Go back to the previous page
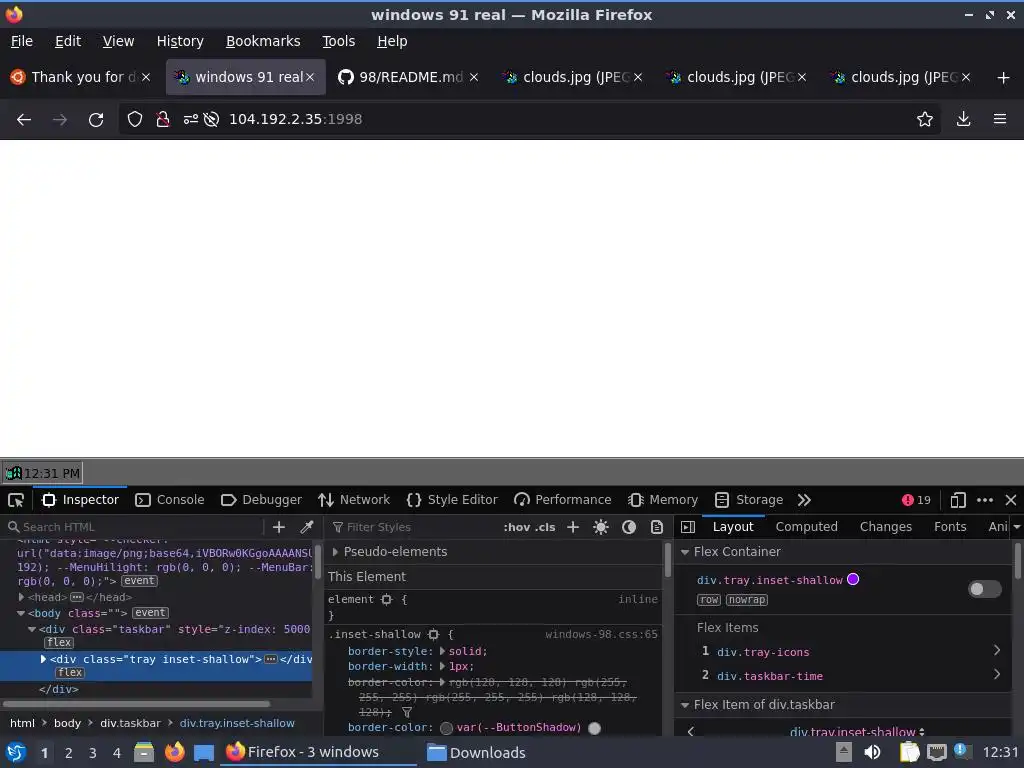This screenshot has width=1024, height=768. tap(24, 120)
